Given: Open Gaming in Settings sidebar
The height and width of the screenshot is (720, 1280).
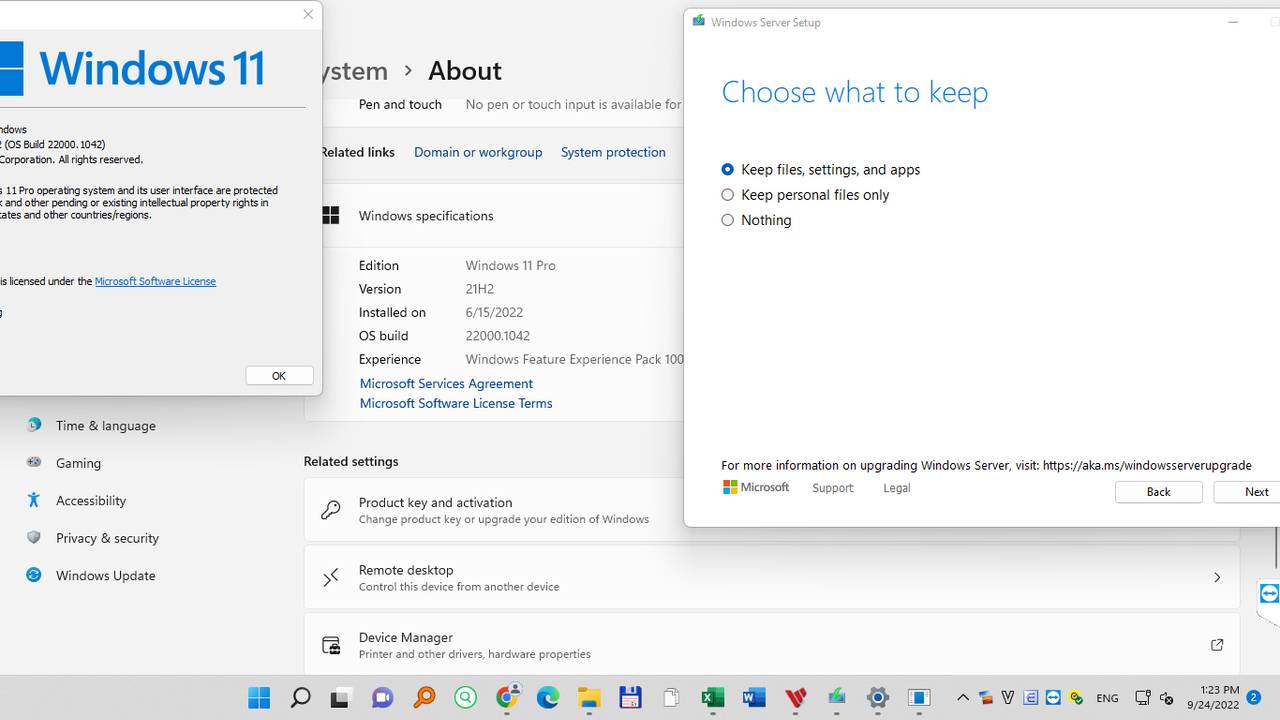Looking at the screenshot, I should point(78,463).
